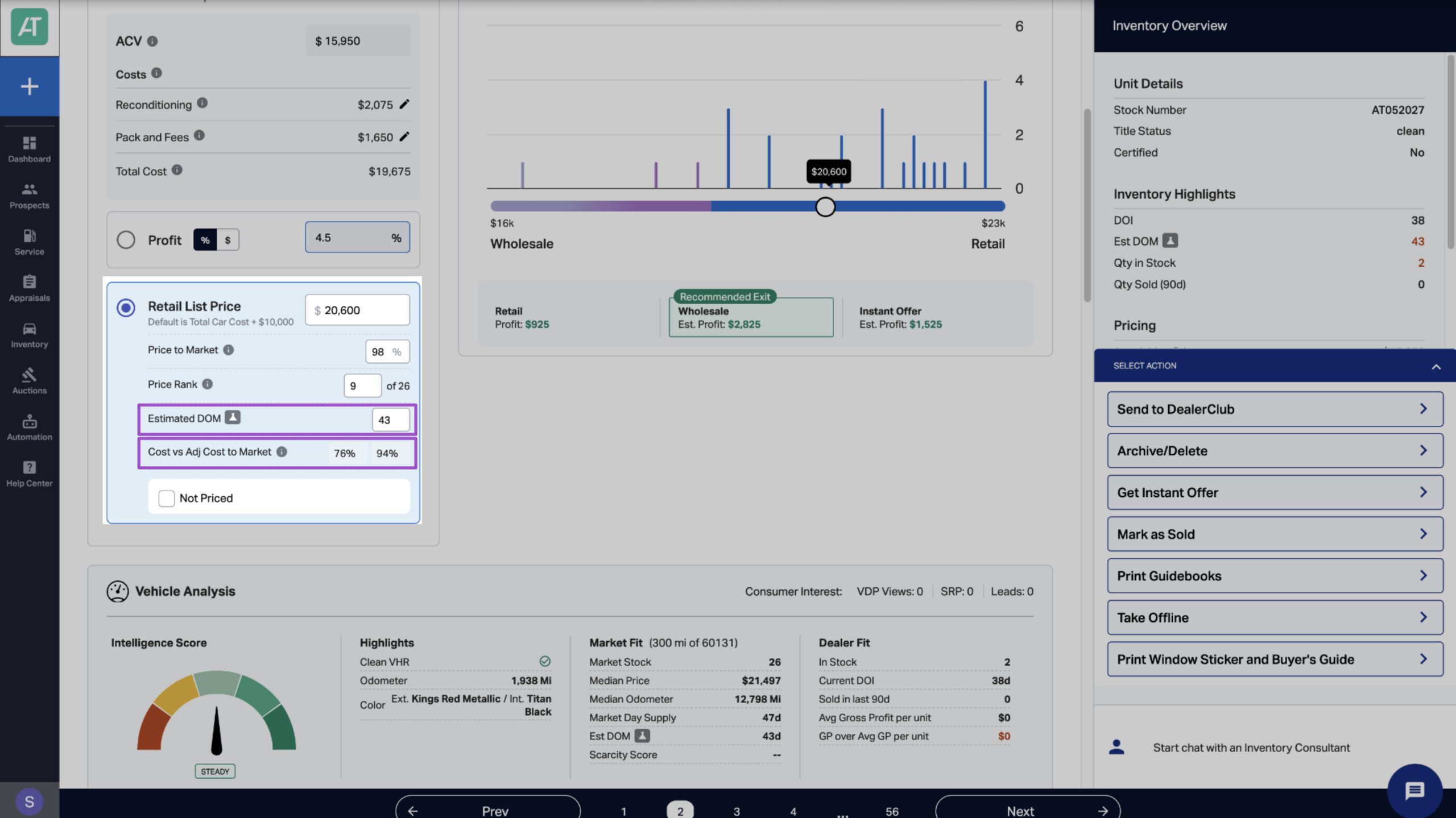Click the S user avatar
Image resolution: width=1456 pixels, height=818 pixels.
(x=29, y=802)
